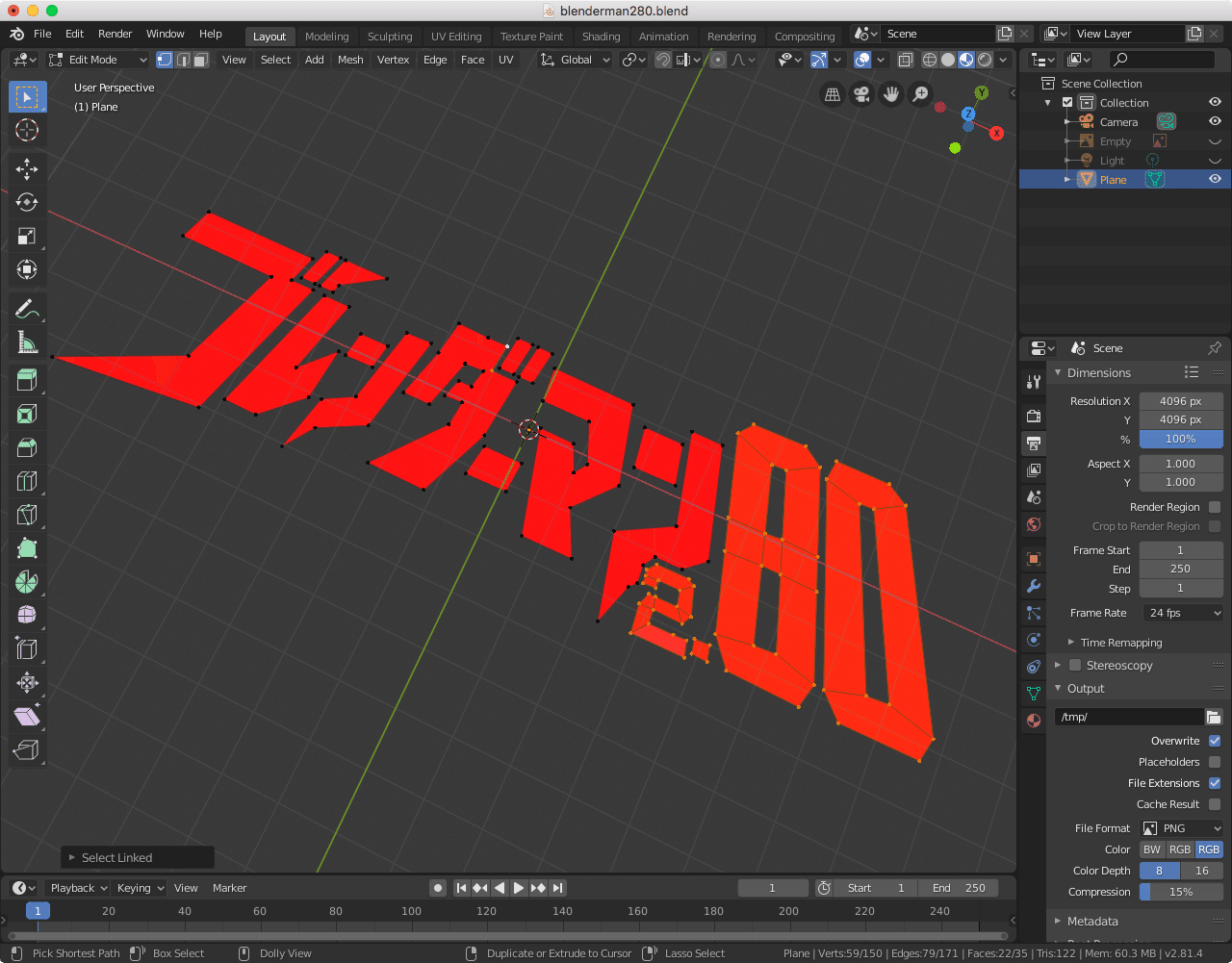
Task: Toggle the Overwrite checkbox
Action: [x=1215, y=741]
